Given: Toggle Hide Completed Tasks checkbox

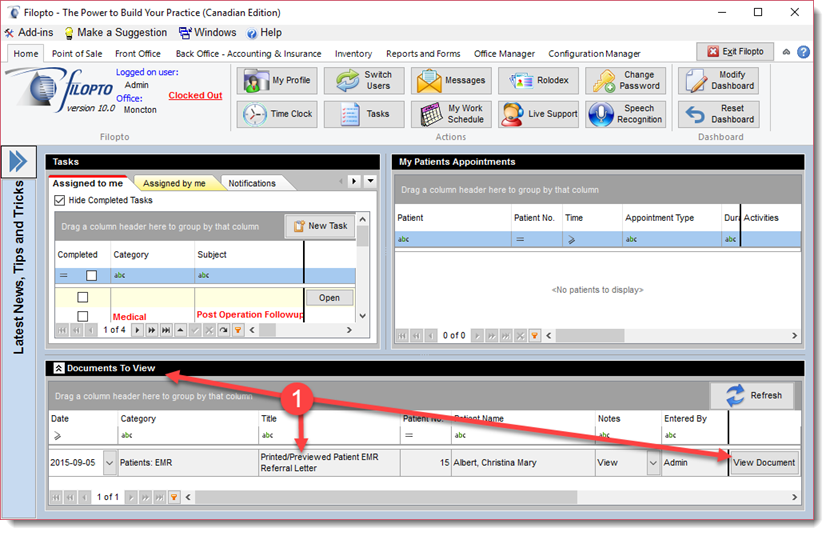Looking at the screenshot, I should click(60, 200).
